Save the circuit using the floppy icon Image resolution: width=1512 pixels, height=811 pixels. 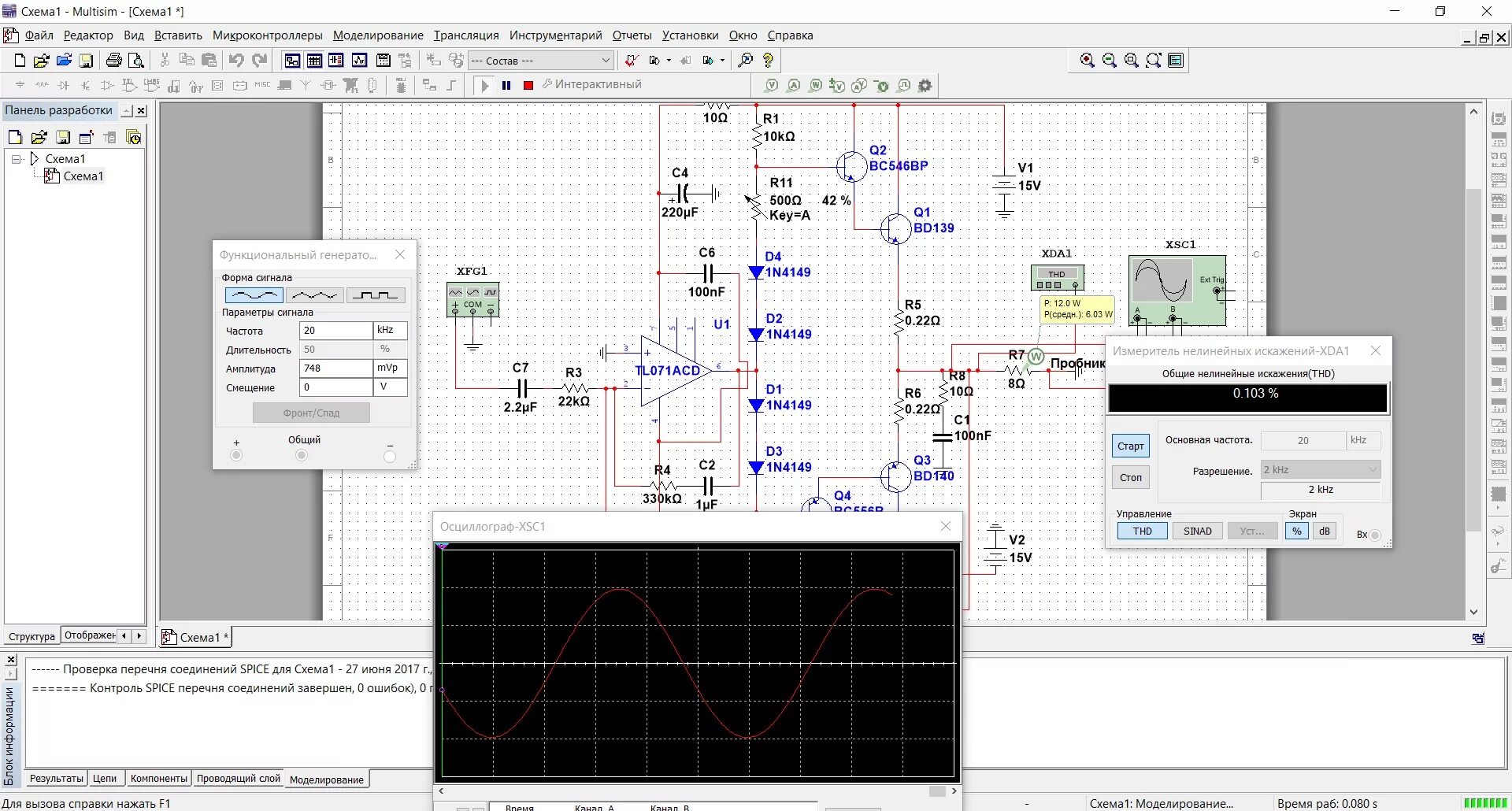coord(87,61)
